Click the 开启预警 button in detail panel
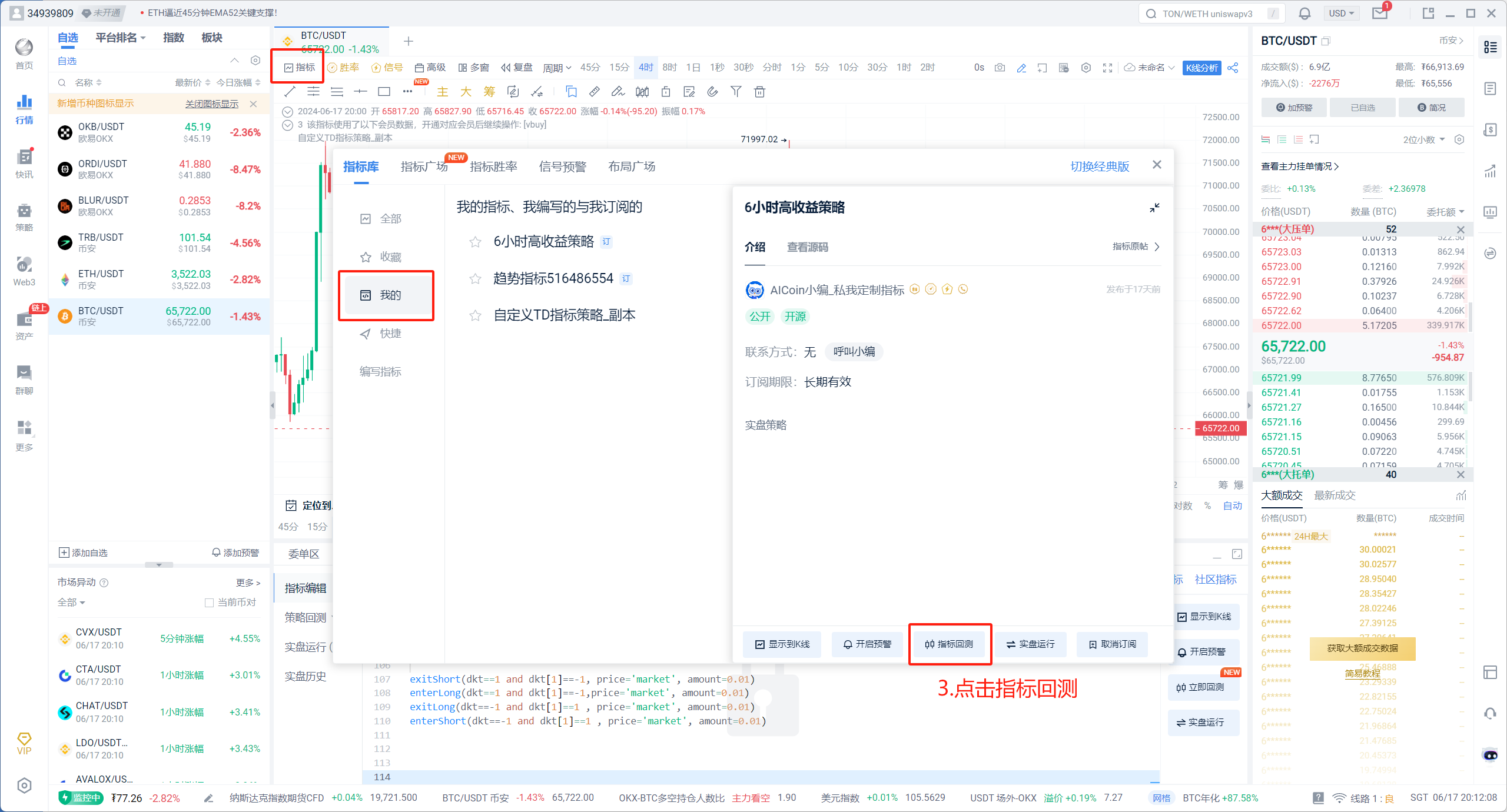This screenshot has height=812, width=1507. tap(867, 644)
